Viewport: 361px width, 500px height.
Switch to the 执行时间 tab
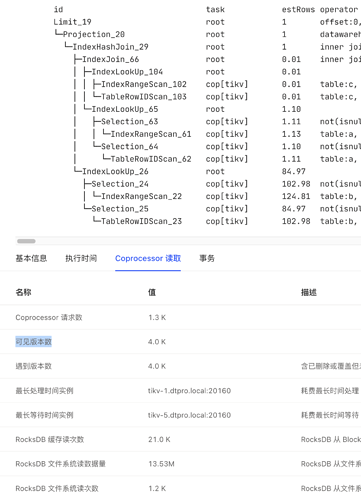[x=81, y=258]
